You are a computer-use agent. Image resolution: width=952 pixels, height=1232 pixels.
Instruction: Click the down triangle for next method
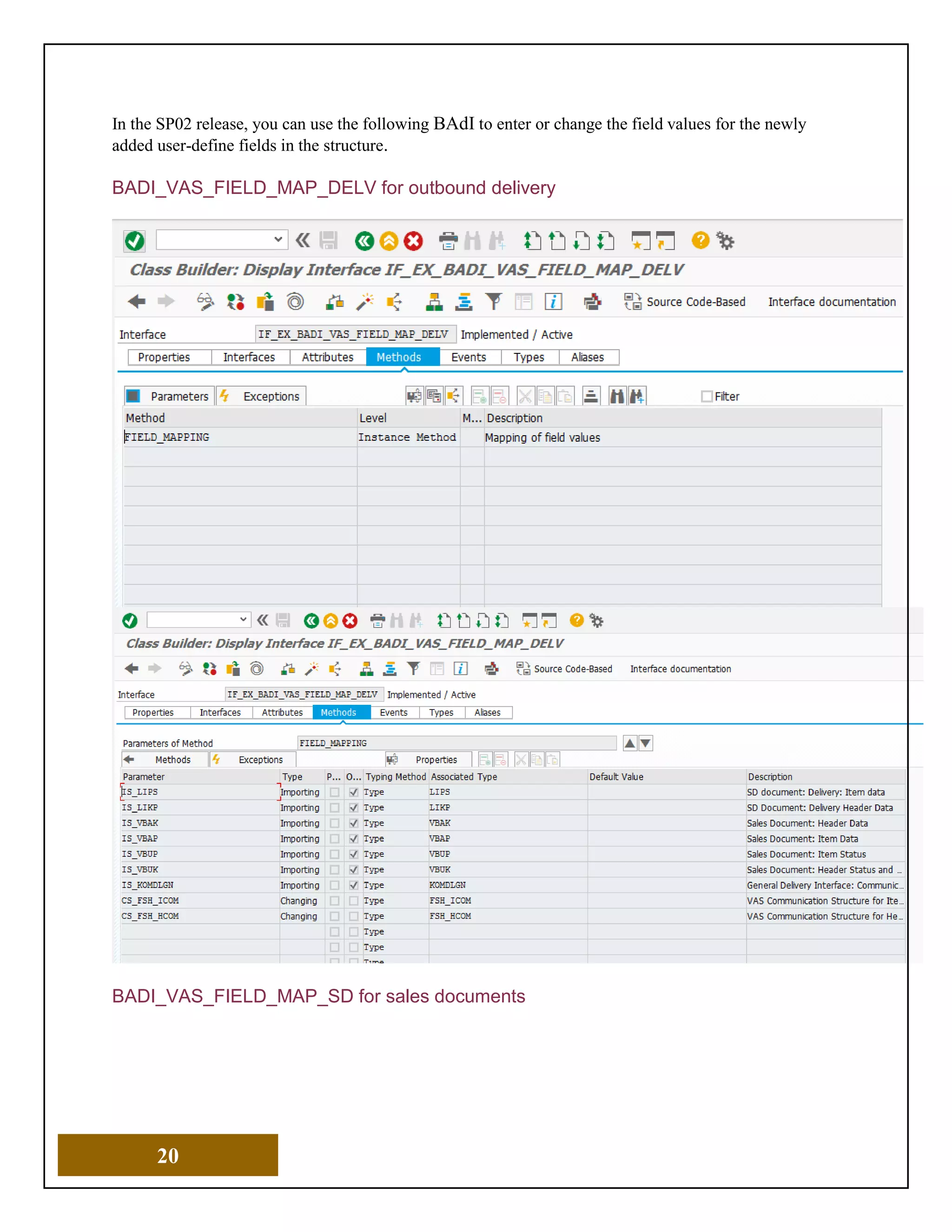point(646,743)
